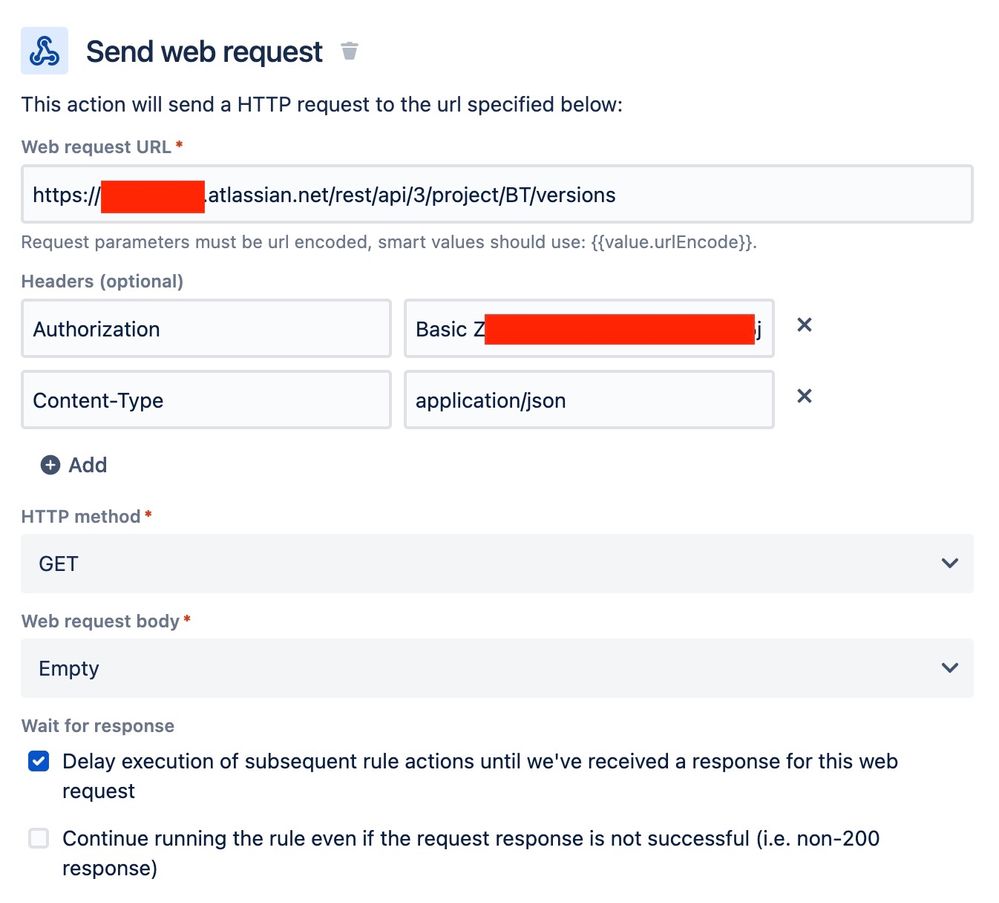
Task: Select the Content-Type header name field
Action: tap(205, 399)
